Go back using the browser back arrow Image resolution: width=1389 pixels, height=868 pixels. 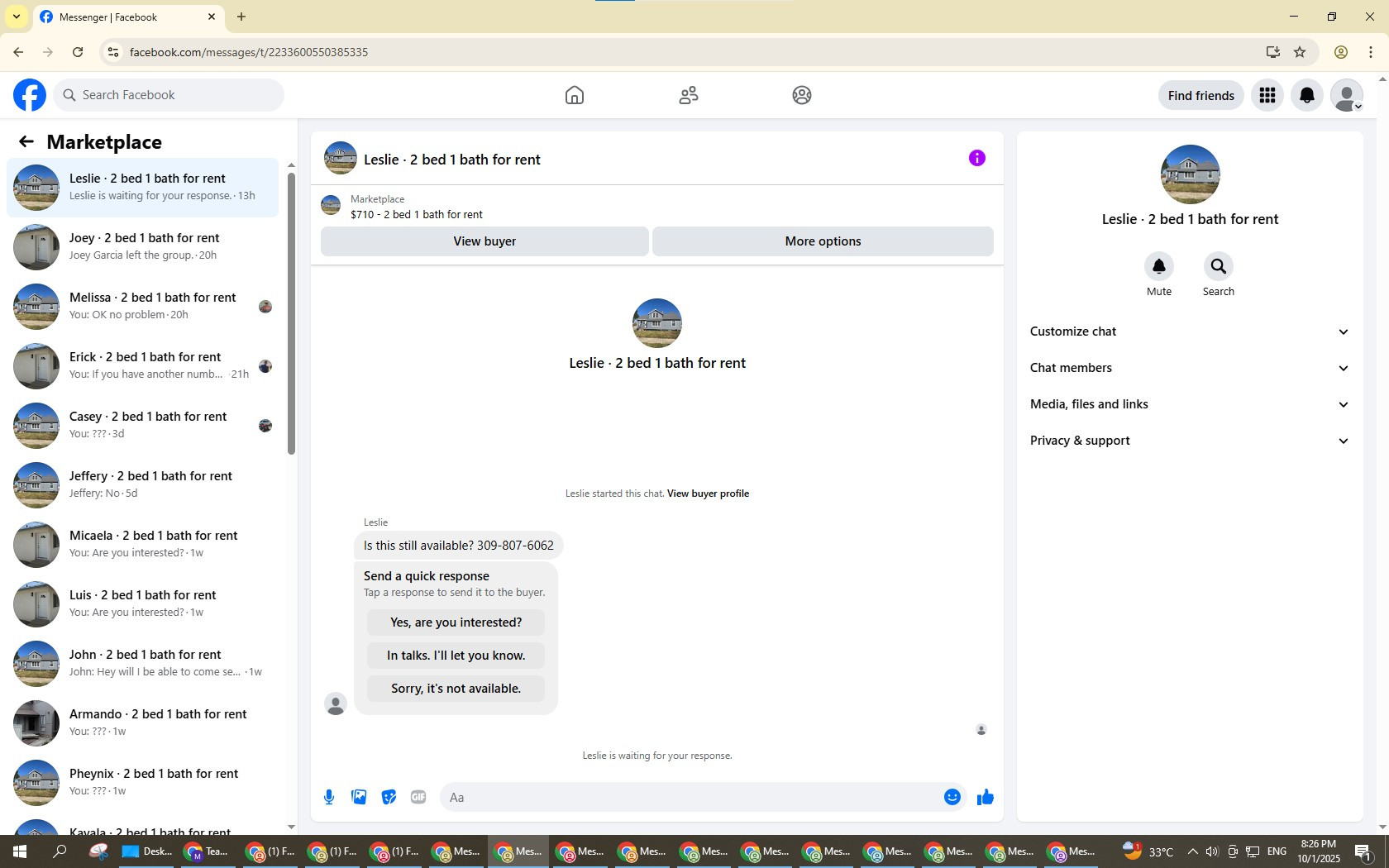tap(18, 52)
